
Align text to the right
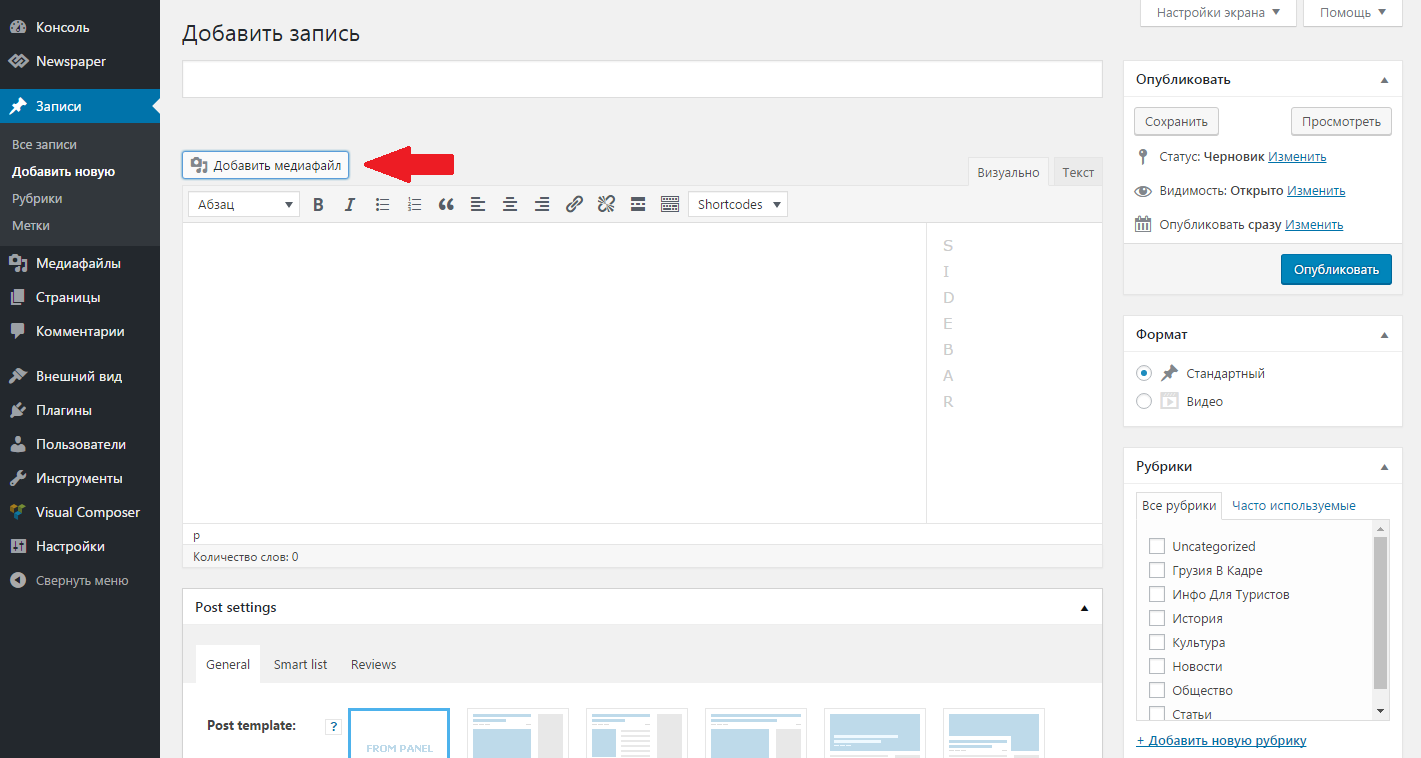(x=542, y=204)
